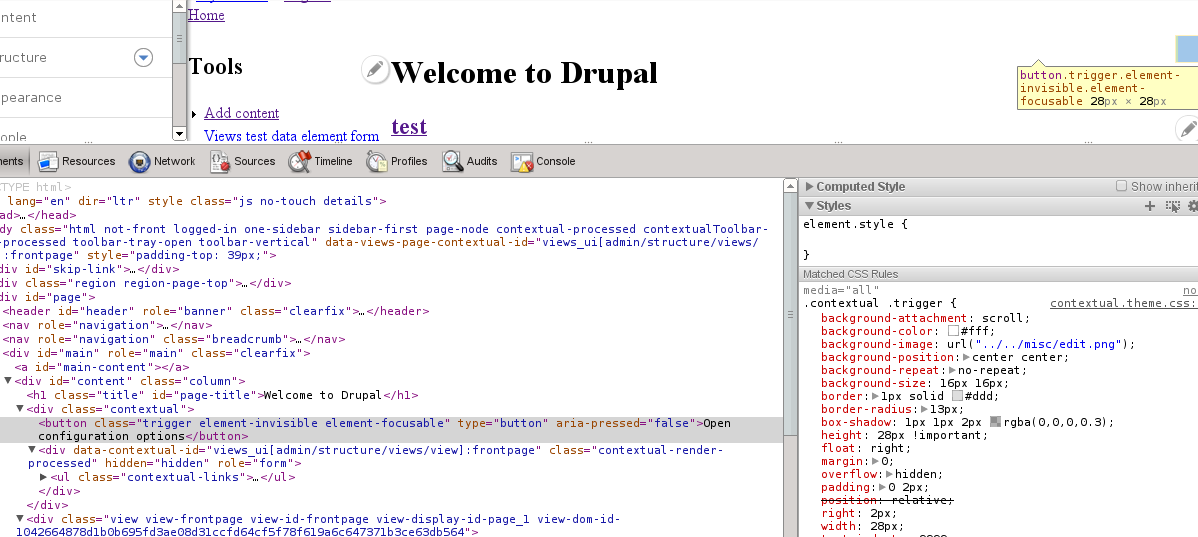
Task: Click the Add content link
Action: 241,113
